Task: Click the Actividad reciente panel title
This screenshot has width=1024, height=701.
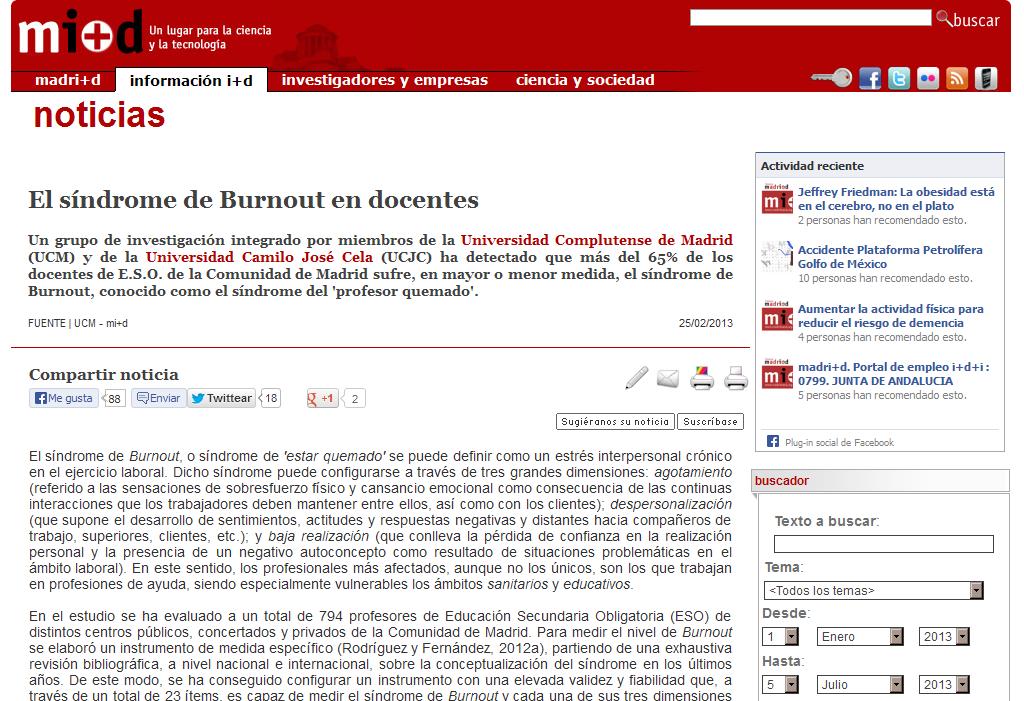Action: pyautogui.click(x=812, y=166)
